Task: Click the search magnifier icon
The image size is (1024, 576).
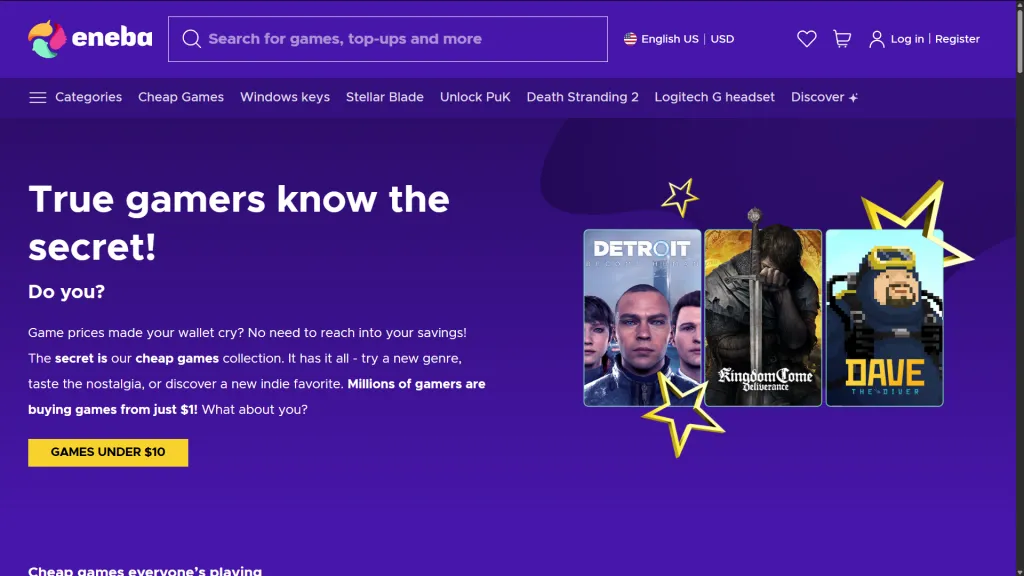Action: pyautogui.click(x=191, y=39)
